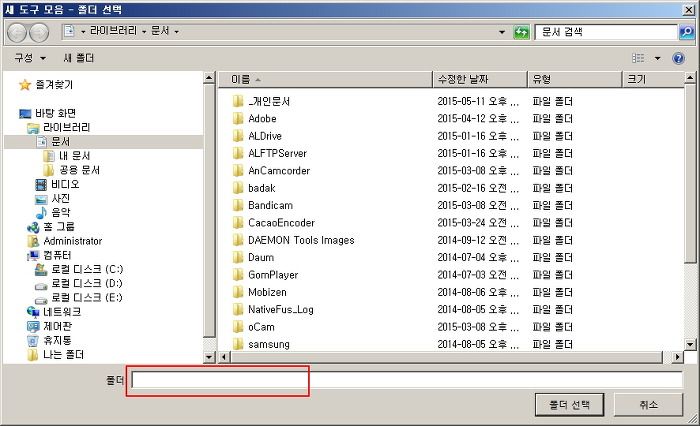The height and width of the screenshot is (426, 700).
Task: Click in the 문서 검색 search box
Action: click(606, 32)
